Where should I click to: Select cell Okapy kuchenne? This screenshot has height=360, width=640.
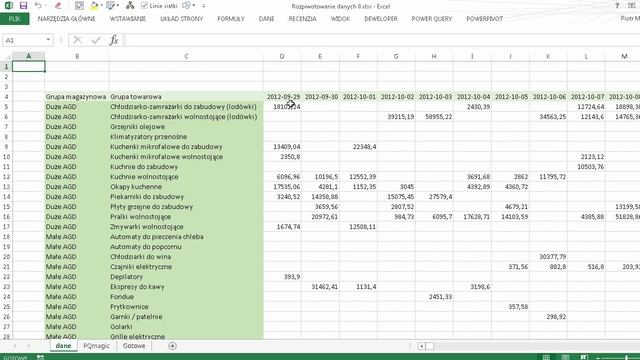(186, 187)
